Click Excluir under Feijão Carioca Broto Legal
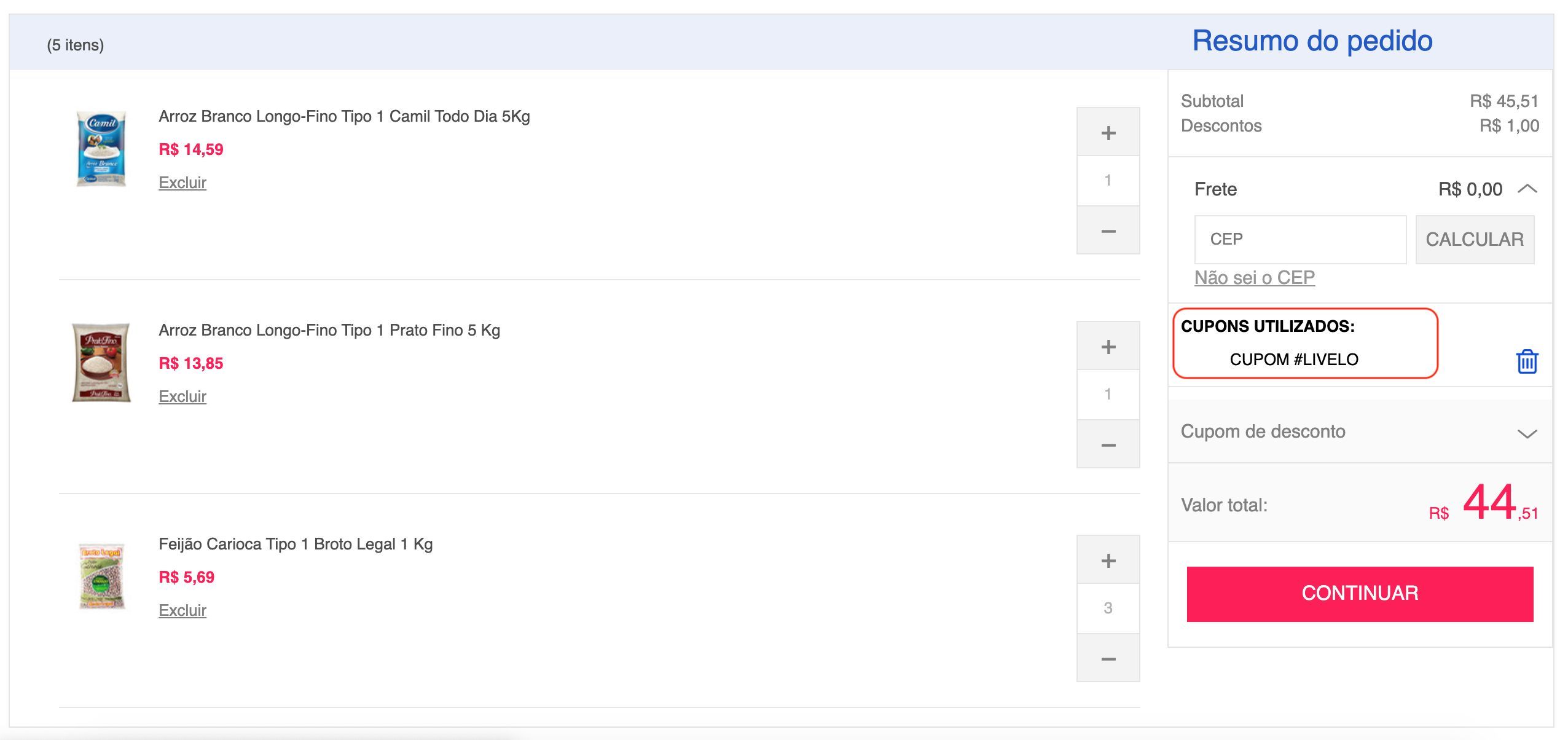The height and width of the screenshot is (740, 1568). pos(182,610)
